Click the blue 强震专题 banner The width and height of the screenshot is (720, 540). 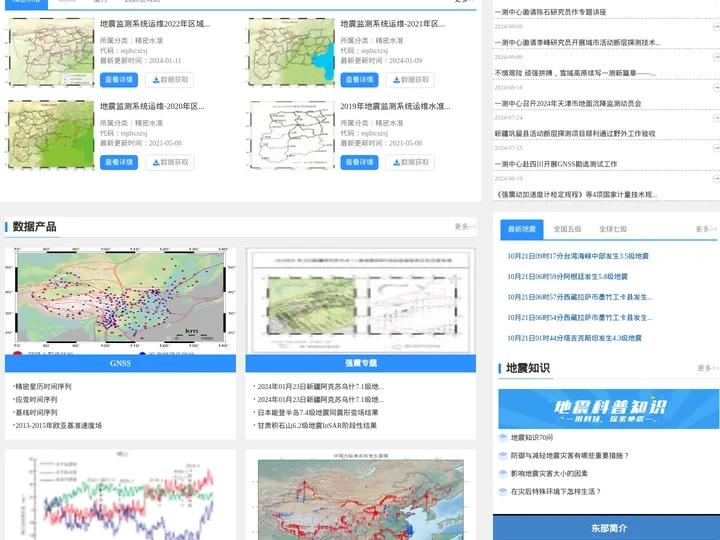[x=360, y=363]
